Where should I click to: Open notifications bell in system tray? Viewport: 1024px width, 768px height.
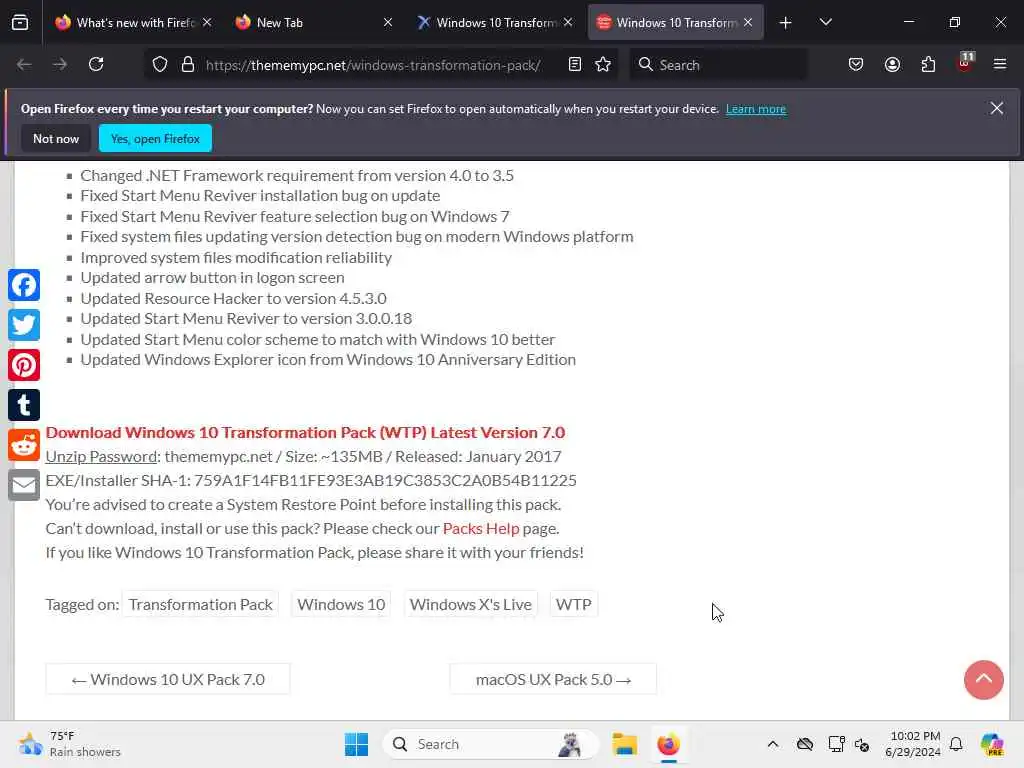click(x=956, y=744)
